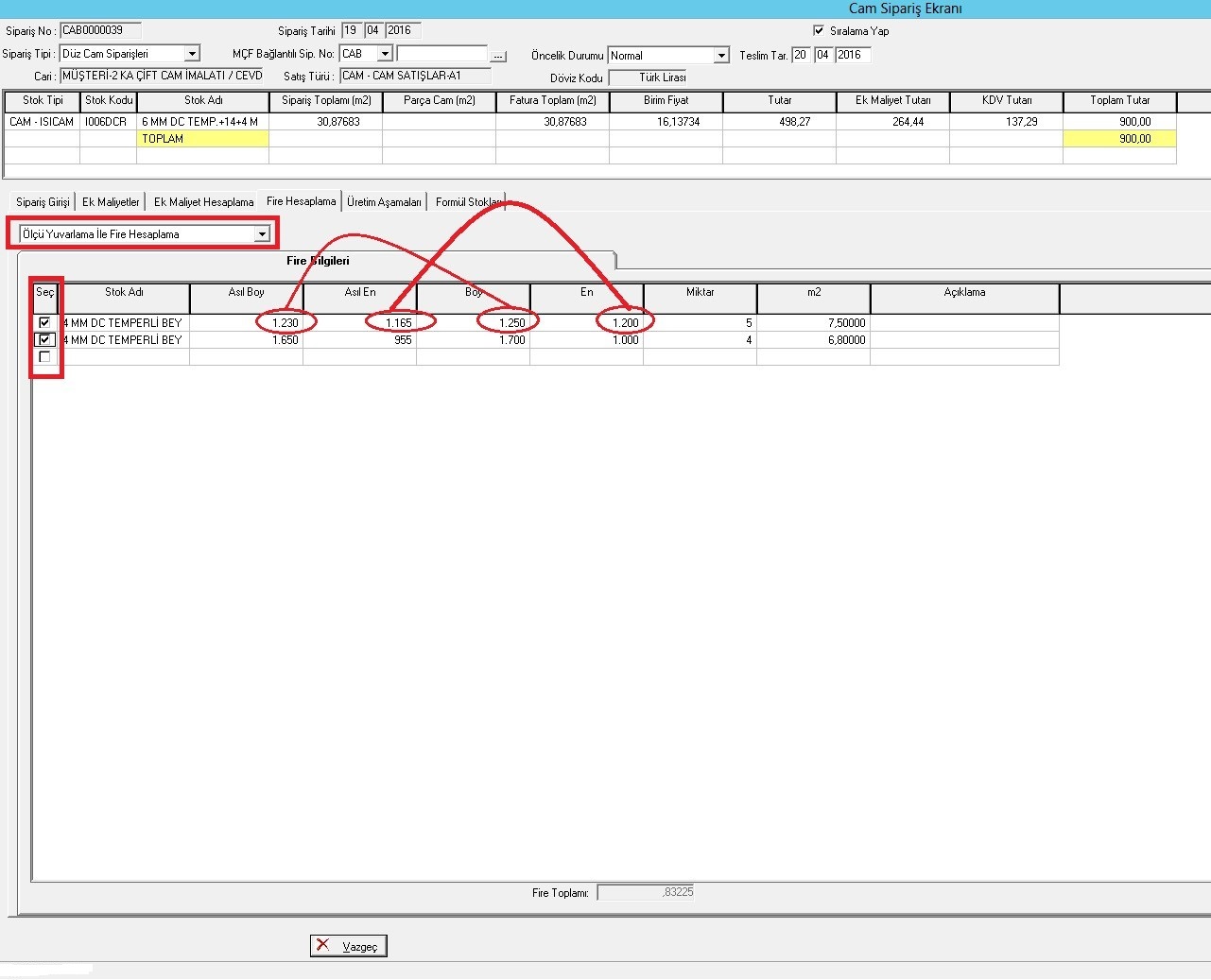This screenshot has height=980, width=1211.
Task: Go to the Ek Maliyet Hesaplama tab
Action: tap(203, 202)
